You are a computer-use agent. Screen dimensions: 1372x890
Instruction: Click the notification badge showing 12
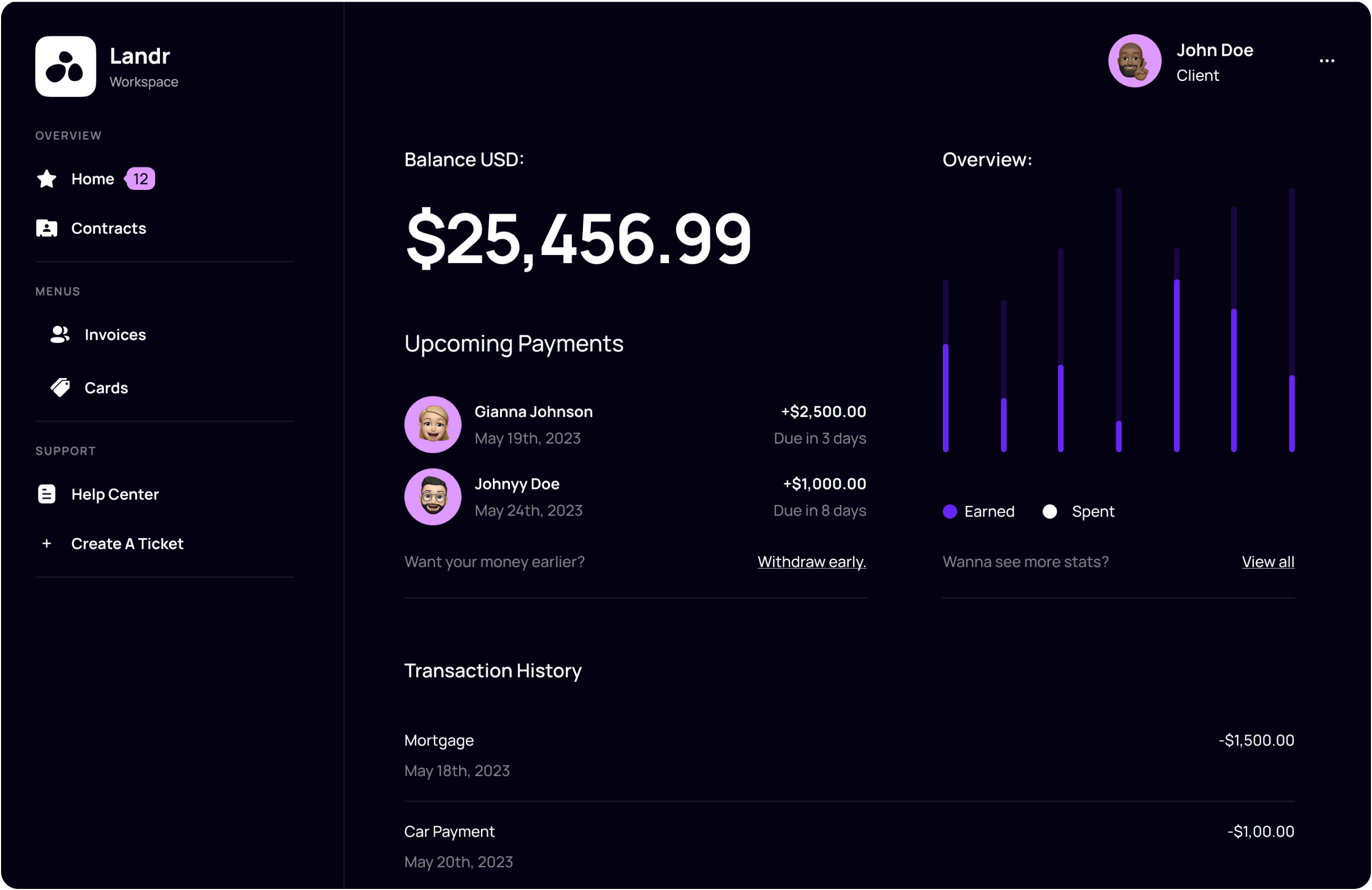(x=141, y=179)
